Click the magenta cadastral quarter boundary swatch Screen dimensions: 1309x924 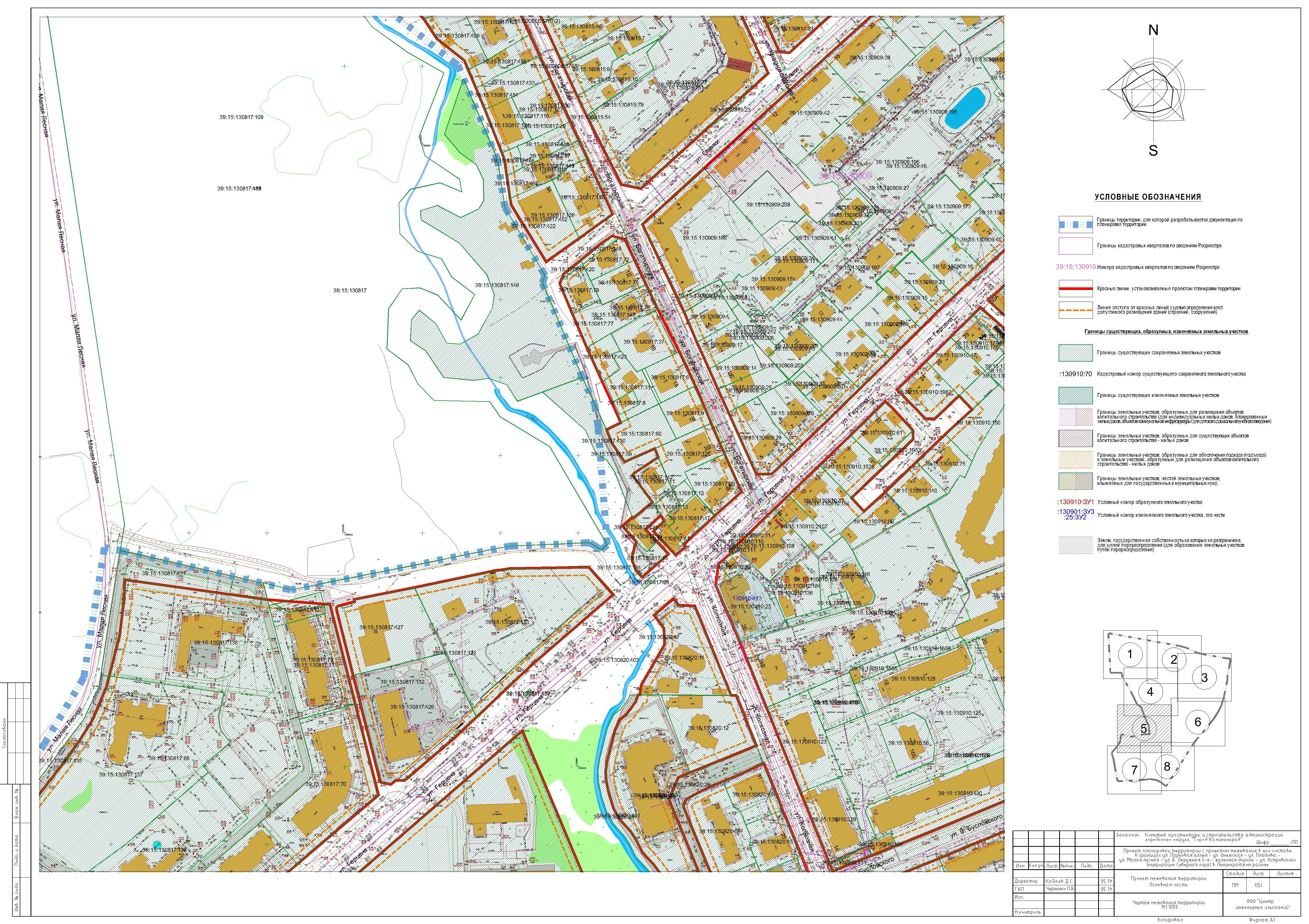[1075, 246]
